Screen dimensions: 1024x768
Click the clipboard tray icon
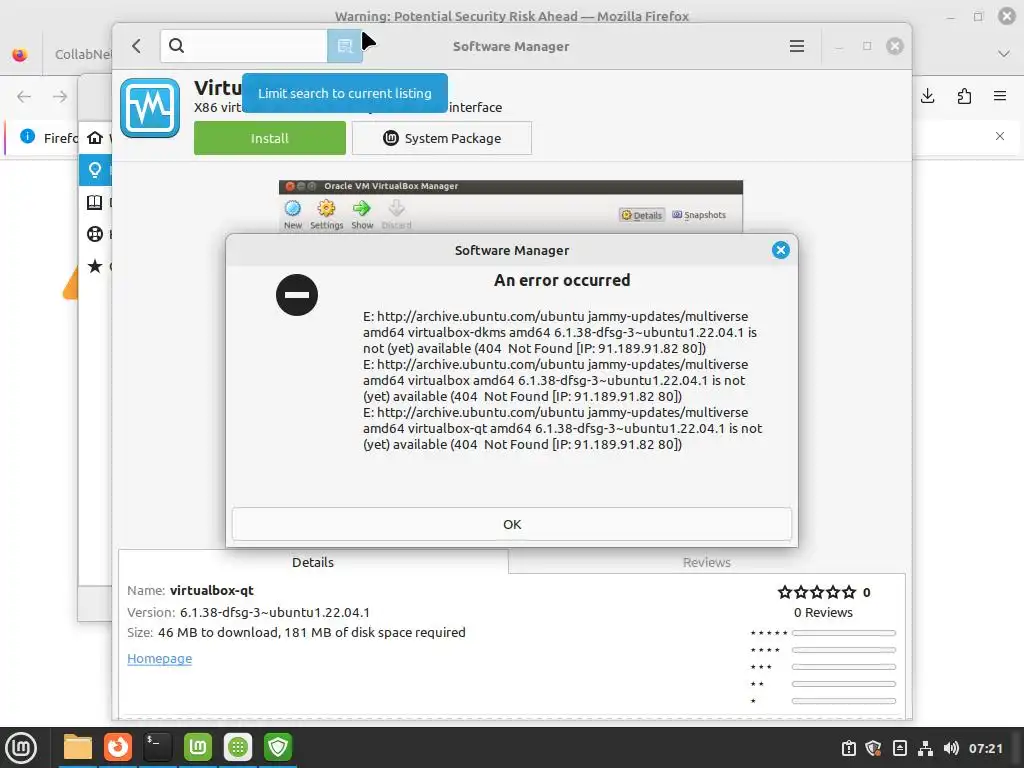click(849, 748)
